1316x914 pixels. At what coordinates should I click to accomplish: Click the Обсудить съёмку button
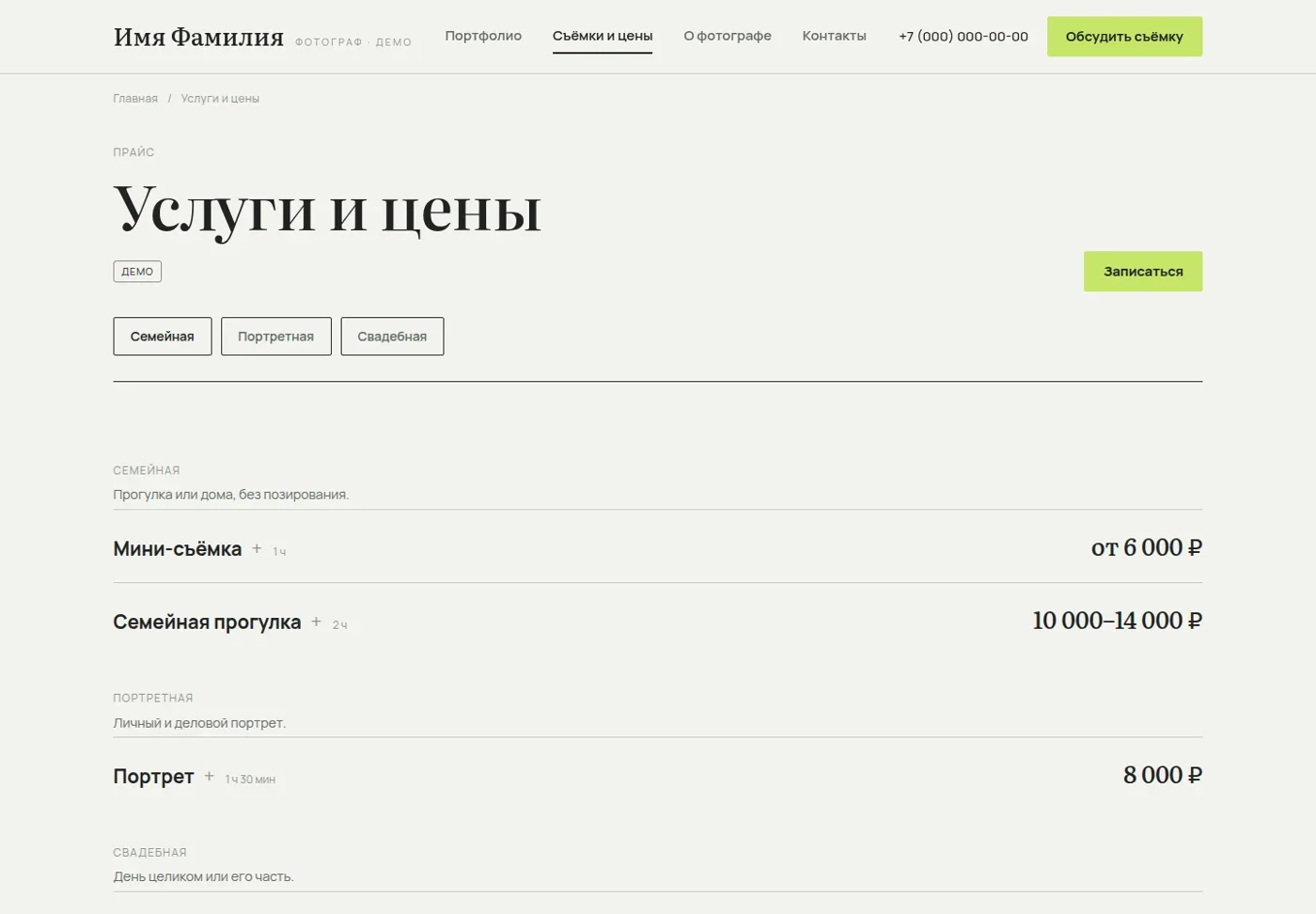pyautogui.click(x=1124, y=37)
